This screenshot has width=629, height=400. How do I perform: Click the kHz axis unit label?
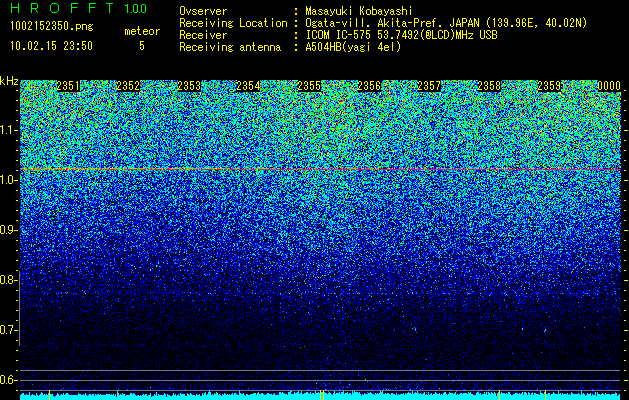9,81
